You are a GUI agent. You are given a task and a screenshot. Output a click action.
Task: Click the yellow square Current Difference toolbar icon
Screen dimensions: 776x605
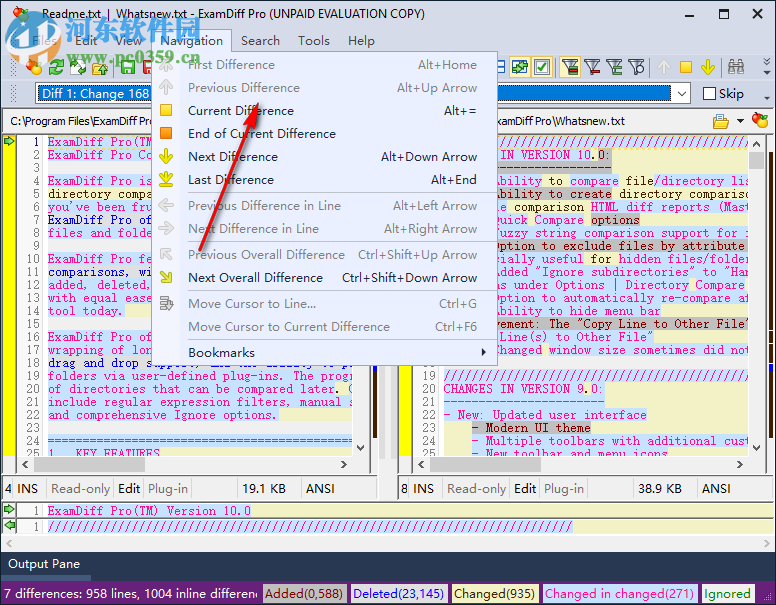(x=685, y=67)
